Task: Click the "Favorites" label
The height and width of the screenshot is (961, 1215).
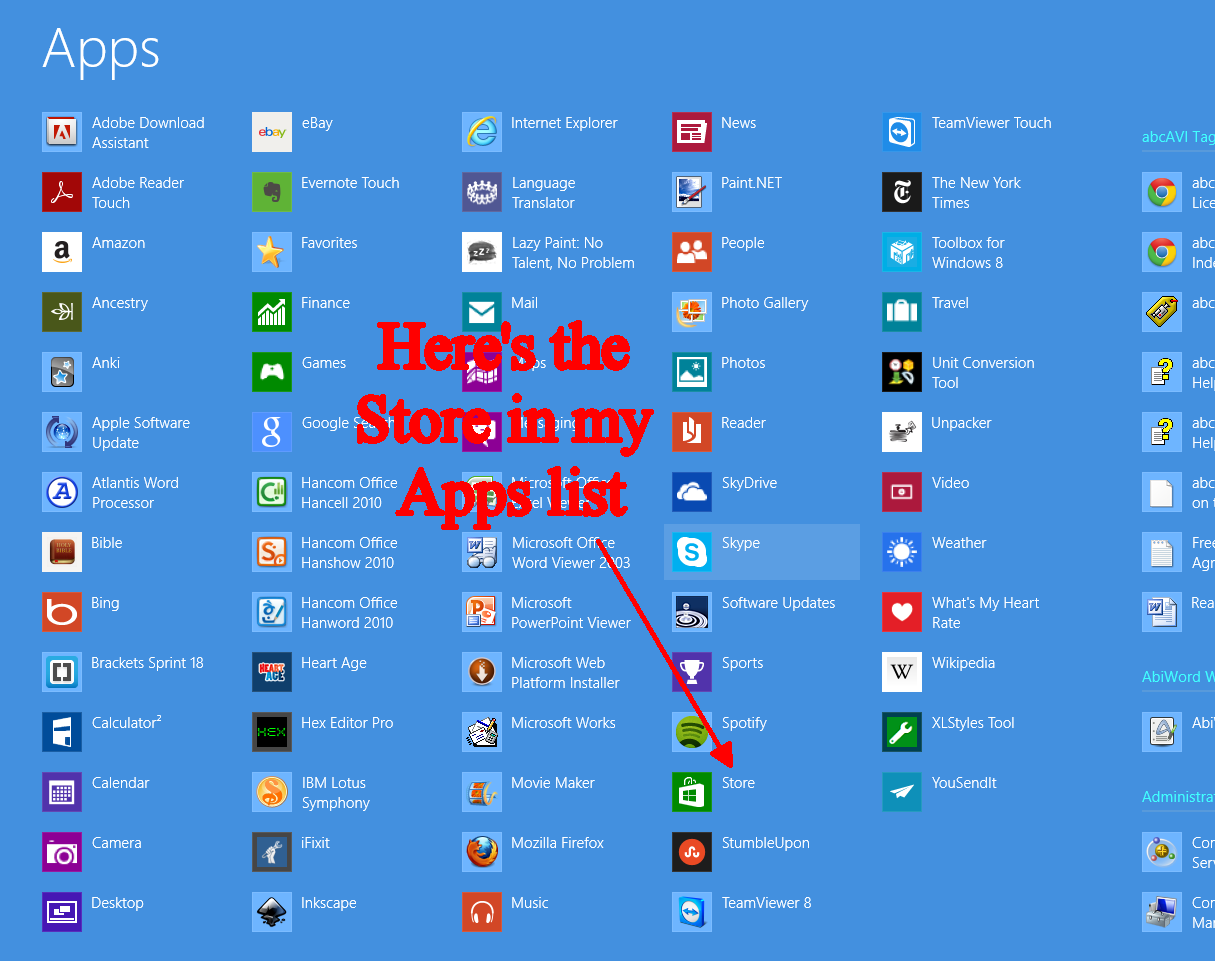Action: (x=329, y=243)
